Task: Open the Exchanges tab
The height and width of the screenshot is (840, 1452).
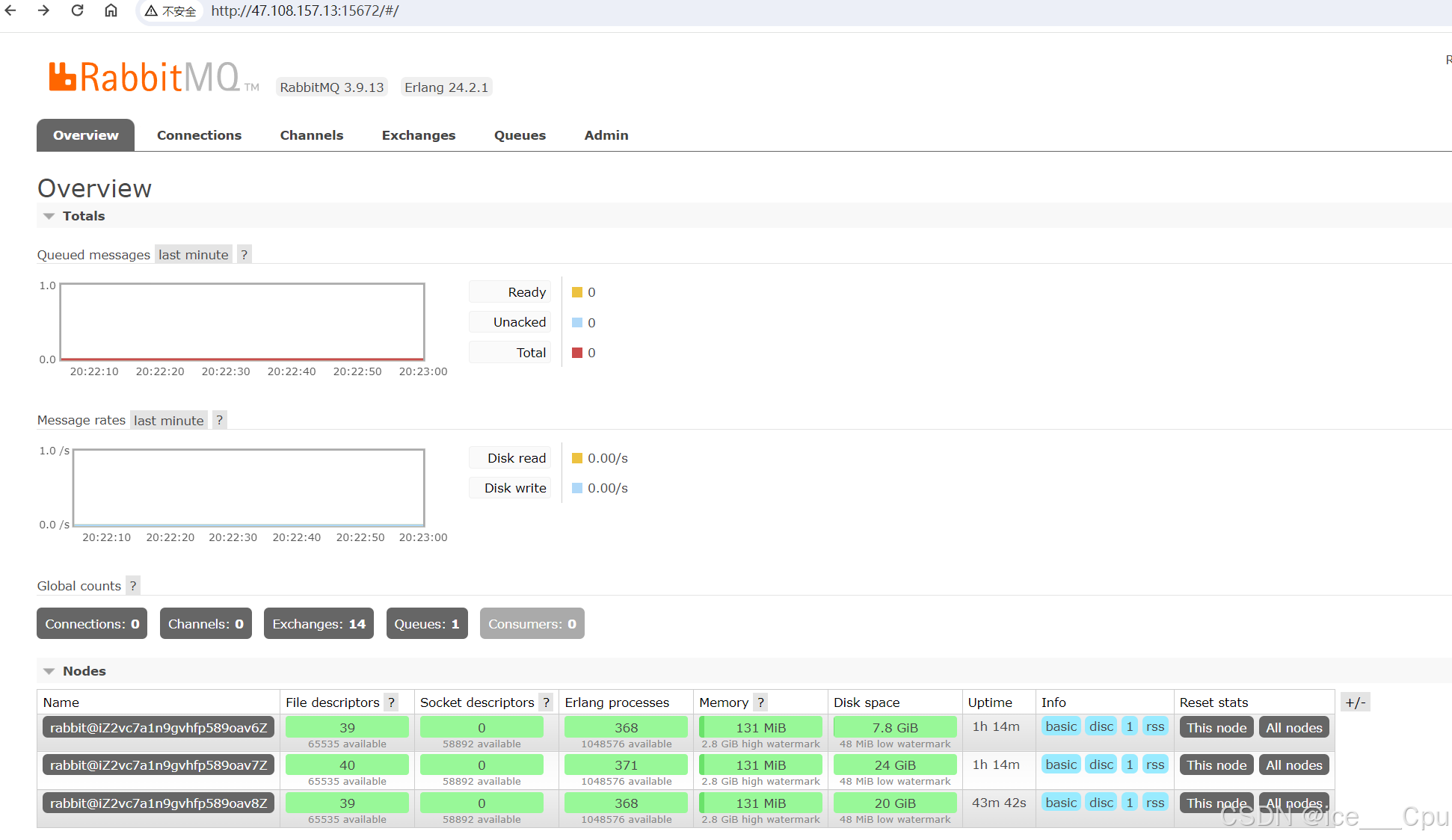Action: pos(419,135)
